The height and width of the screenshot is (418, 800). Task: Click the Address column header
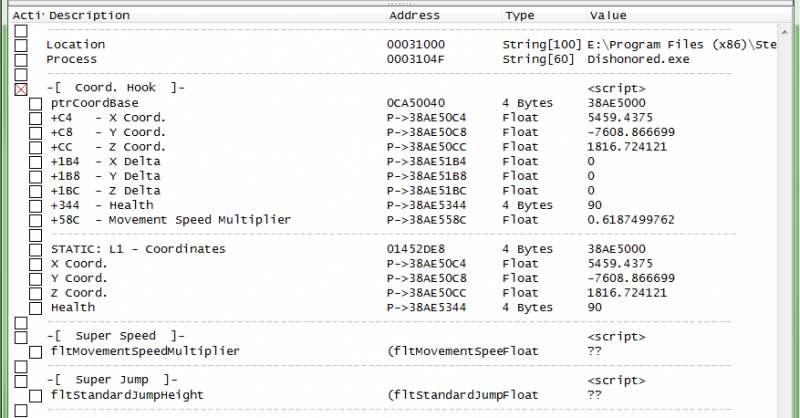click(x=414, y=16)
